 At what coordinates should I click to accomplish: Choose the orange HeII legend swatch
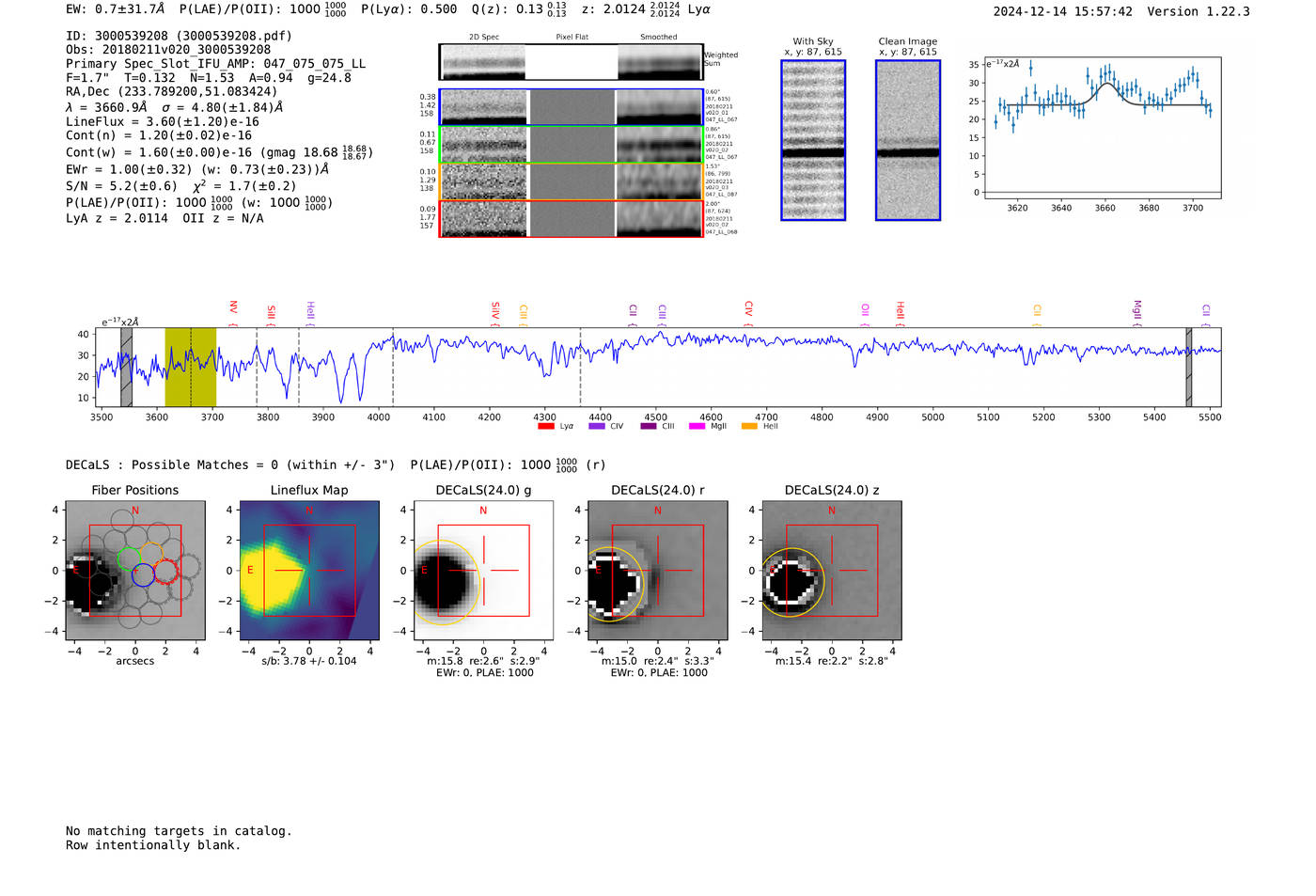pos(749,426)
